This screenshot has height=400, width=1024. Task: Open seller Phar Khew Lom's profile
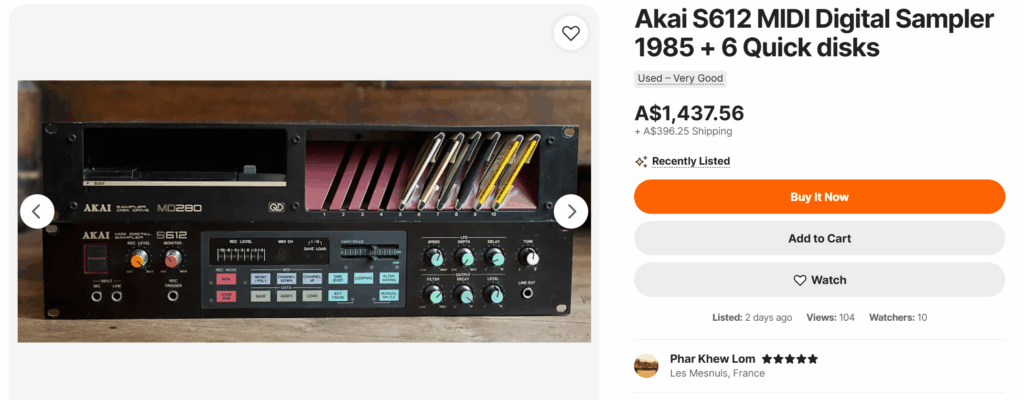tap(712, 358)
